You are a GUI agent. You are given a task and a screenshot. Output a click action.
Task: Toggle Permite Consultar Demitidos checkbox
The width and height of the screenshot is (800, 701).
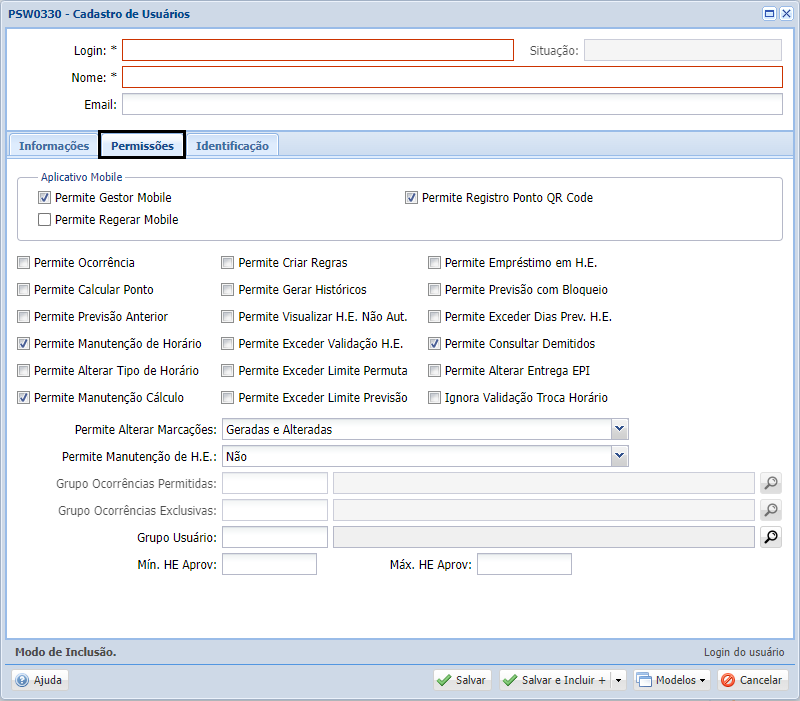(x=435, y=344)
